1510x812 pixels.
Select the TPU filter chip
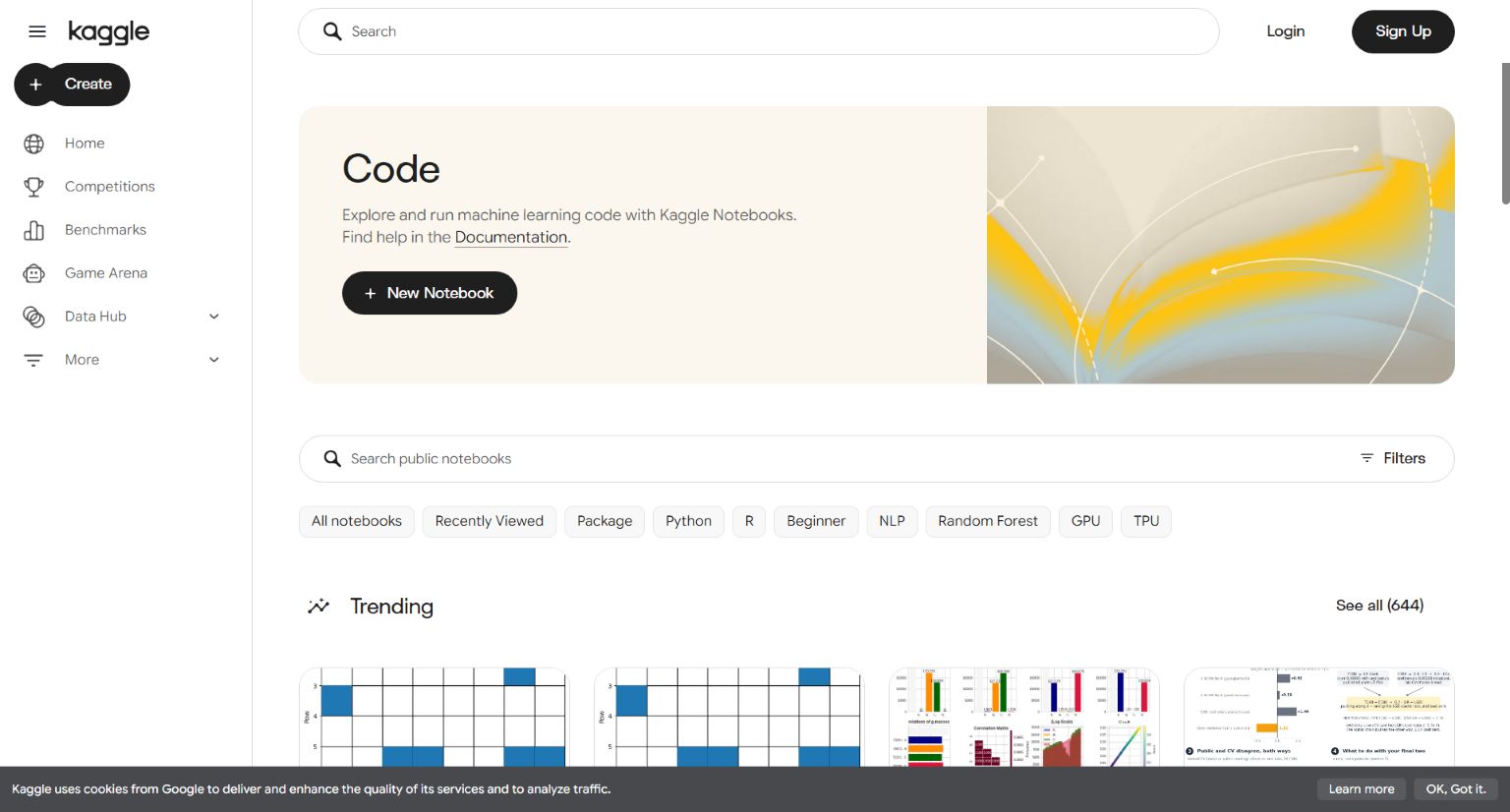(x=1146, y=521)
